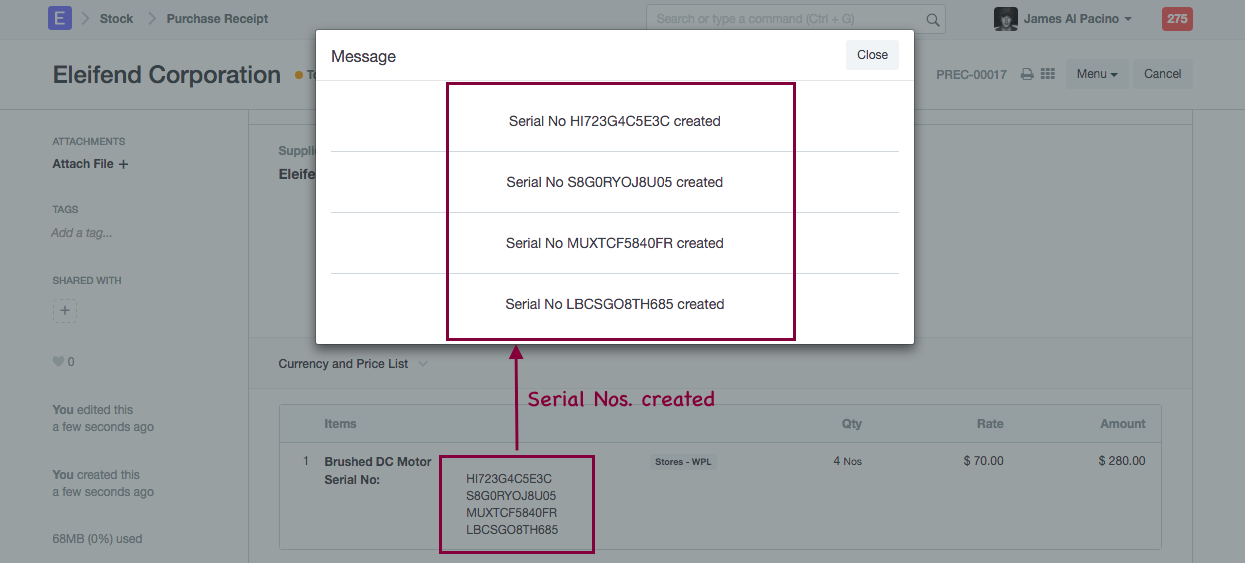Image resolution: width=1245 pixels, height=563 pixels.
Task: Open the Menu dropdown
Action: point(1097,74)
